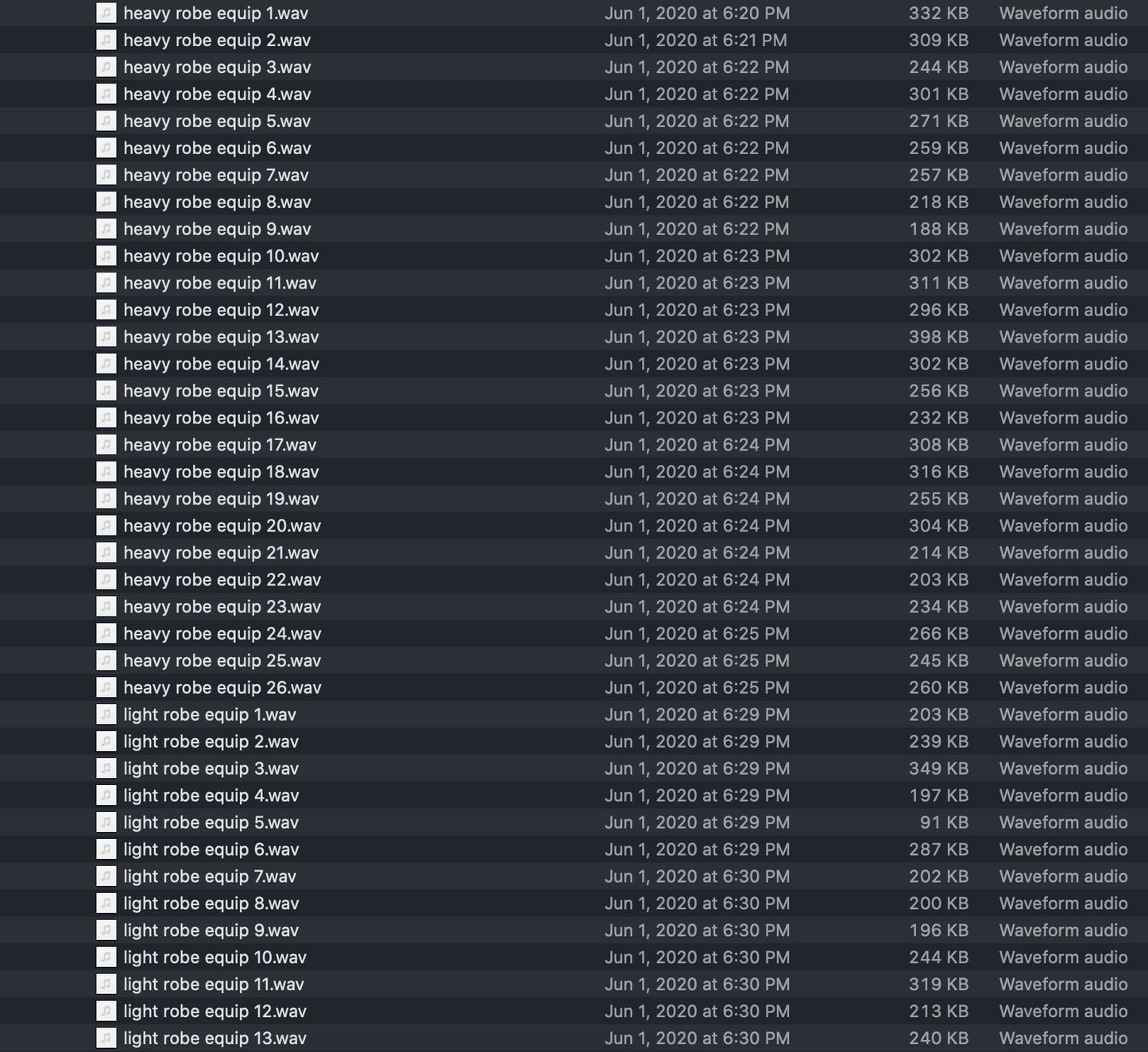Click Waveform audio kind for heavy robe equip 1.wav
Viewport: 1148px width, 1052px height.
[x=1063, y=14]
